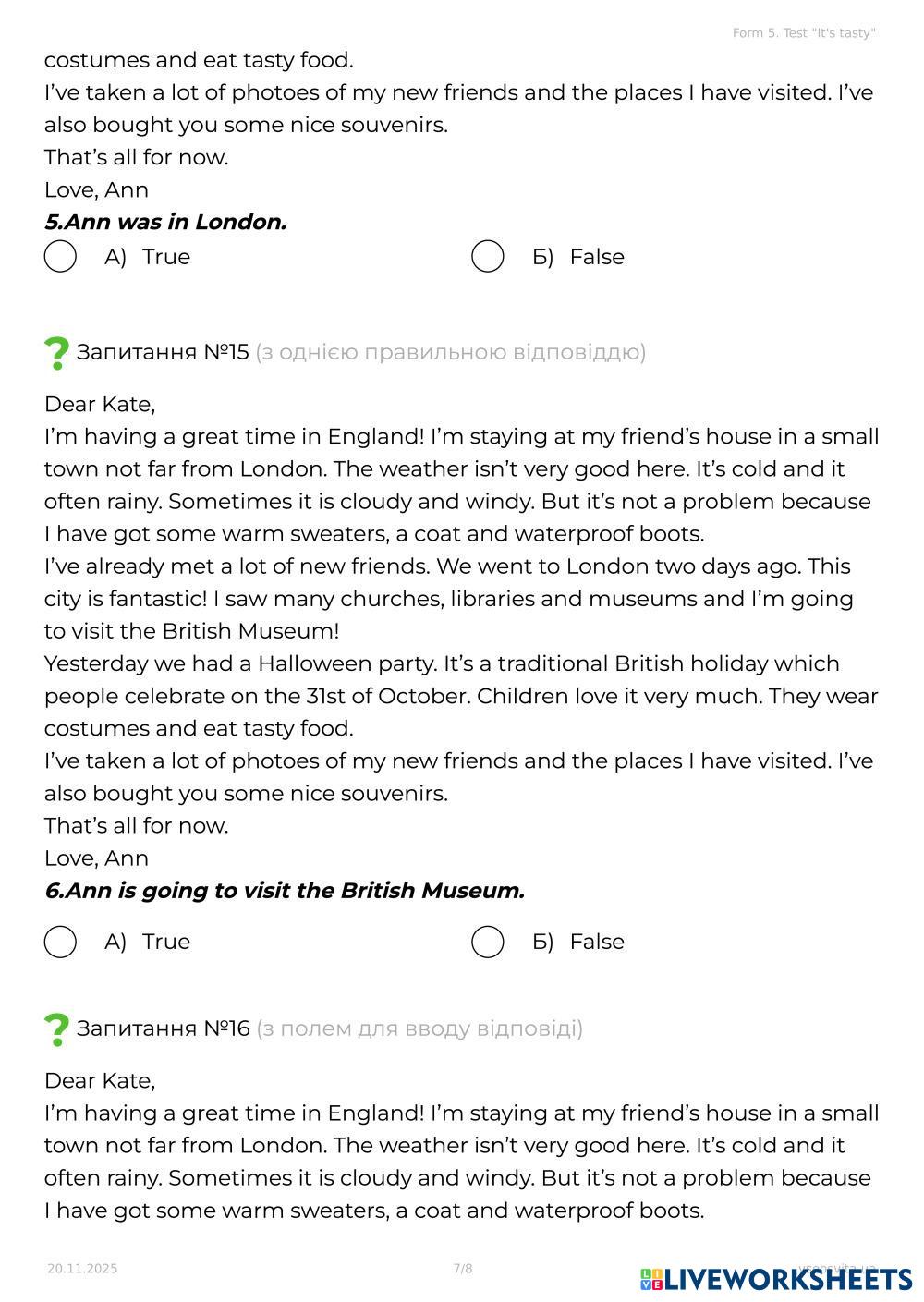This screenshot has height=1302, width=924.
Task: Click the green question mark beside Запитання №15
Action: 56,353
